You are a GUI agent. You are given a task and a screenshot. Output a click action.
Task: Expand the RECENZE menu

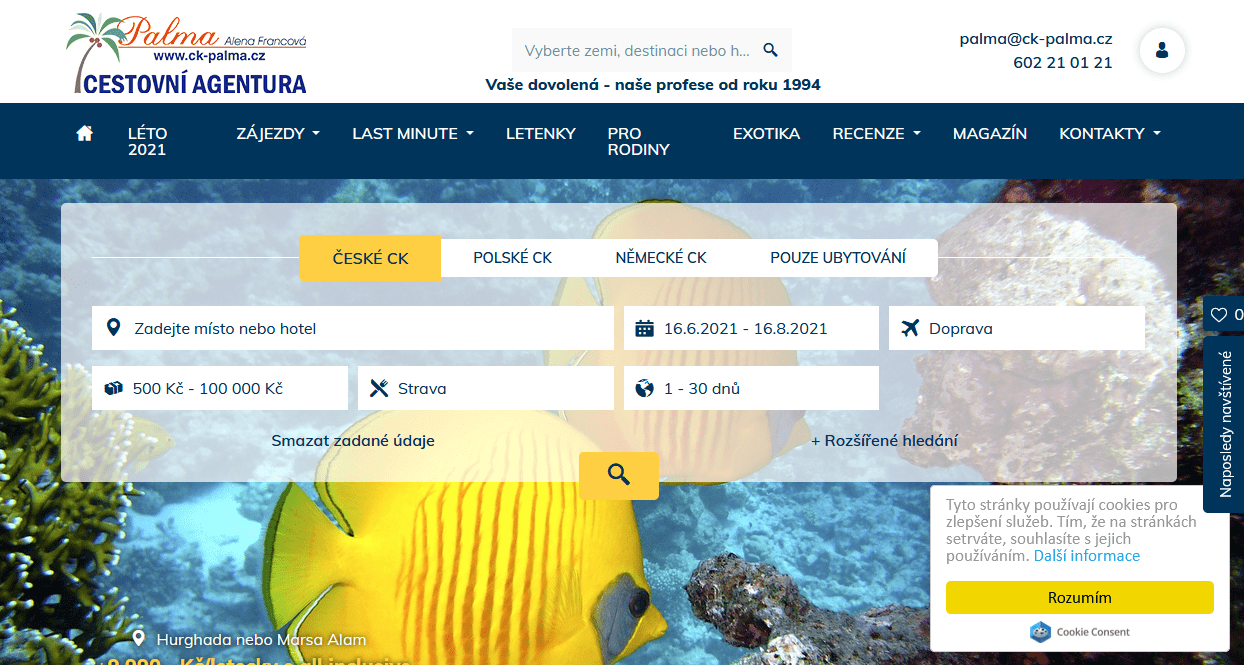coord(877,133)
